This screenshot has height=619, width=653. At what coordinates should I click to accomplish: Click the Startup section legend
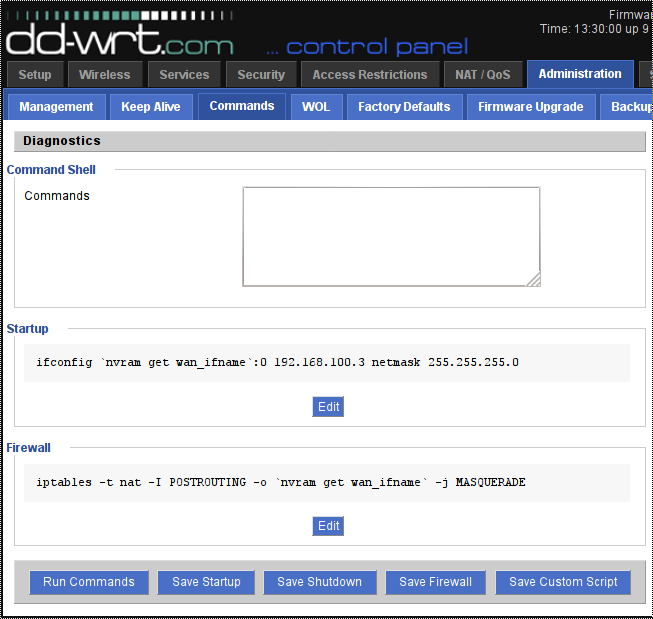(x=27, y=329)
